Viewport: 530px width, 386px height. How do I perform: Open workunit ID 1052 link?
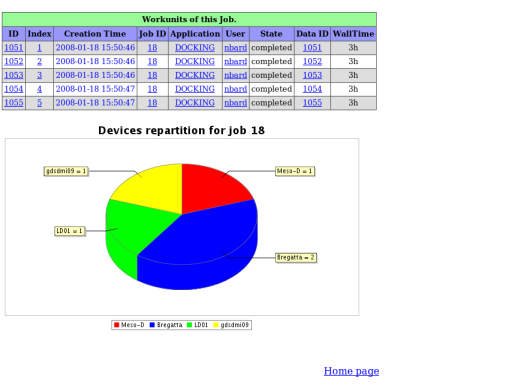click(x=14, y=62)
